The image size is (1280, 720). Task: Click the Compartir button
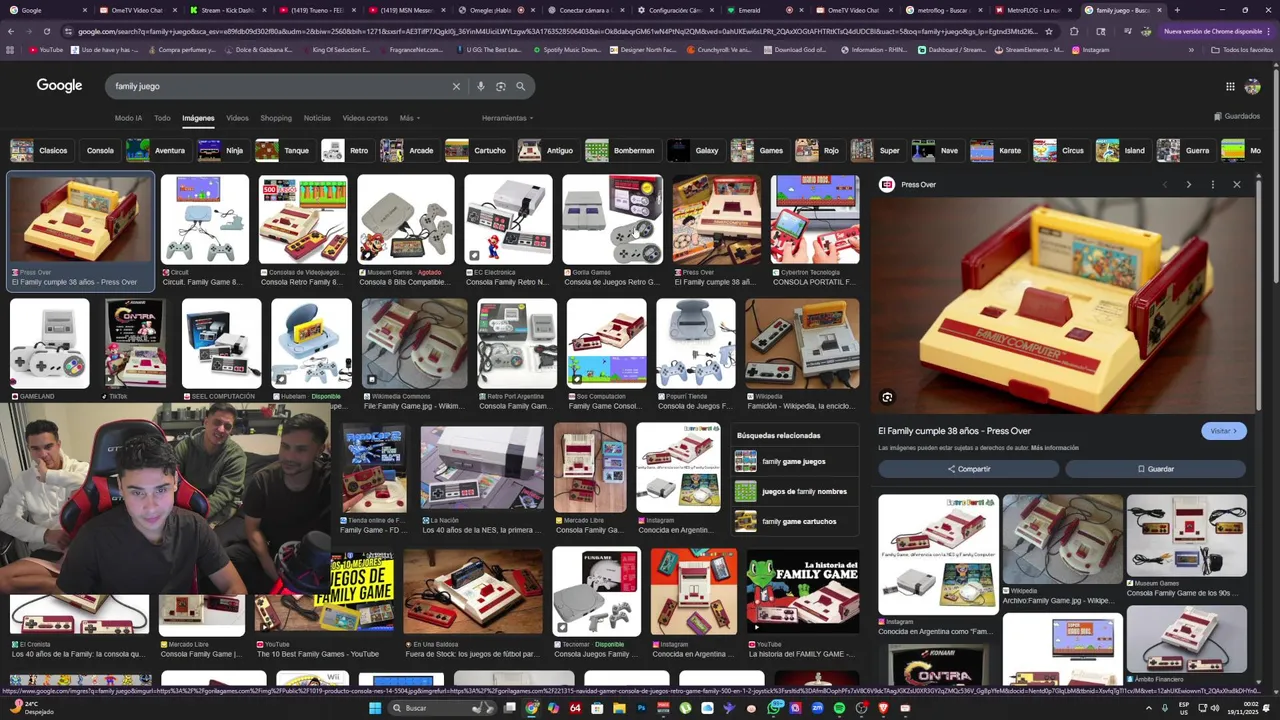969,469
